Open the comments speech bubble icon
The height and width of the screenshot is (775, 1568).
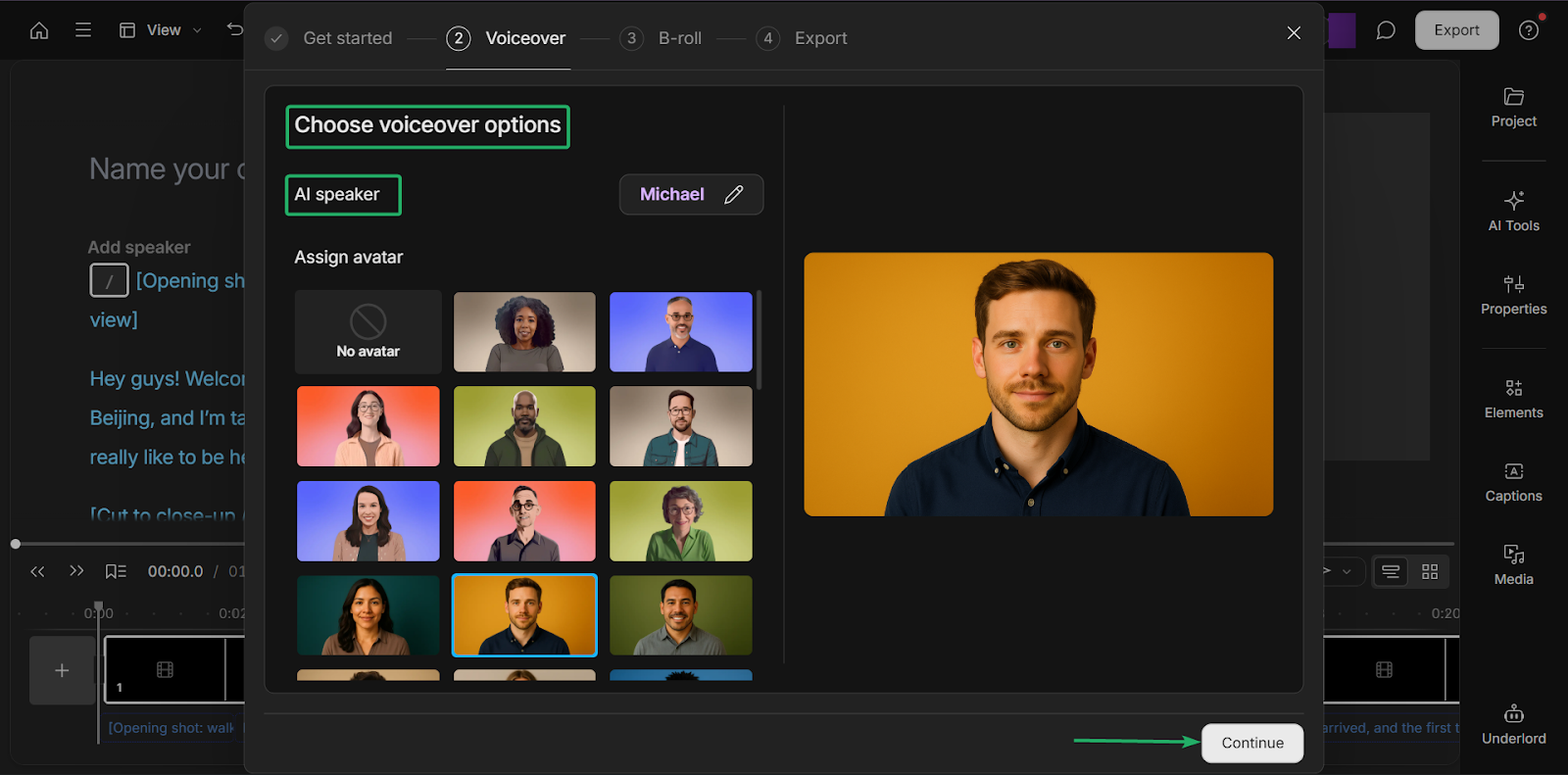(x=1386, y=30)
